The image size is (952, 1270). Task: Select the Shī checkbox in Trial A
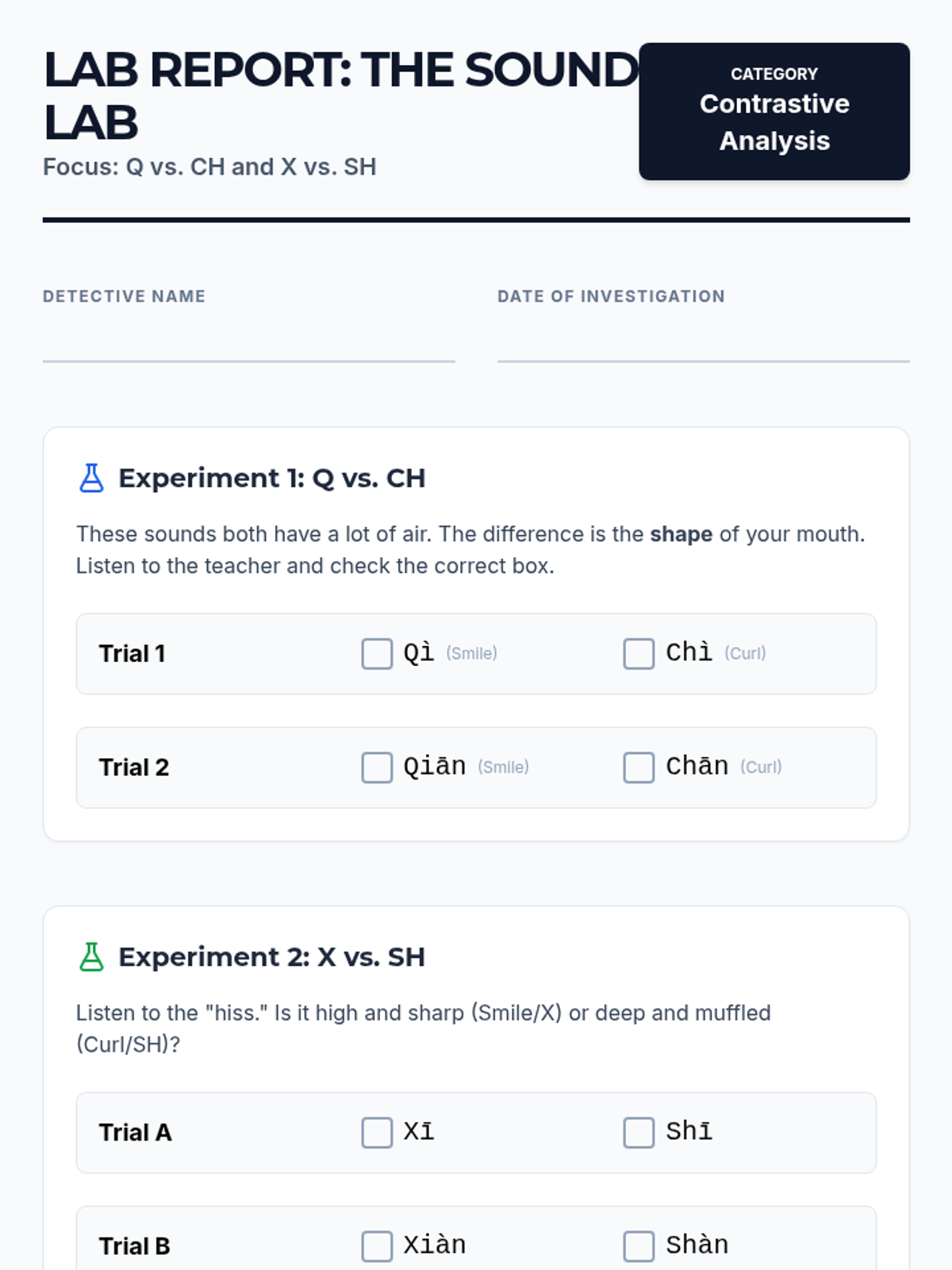(639, 1133)
